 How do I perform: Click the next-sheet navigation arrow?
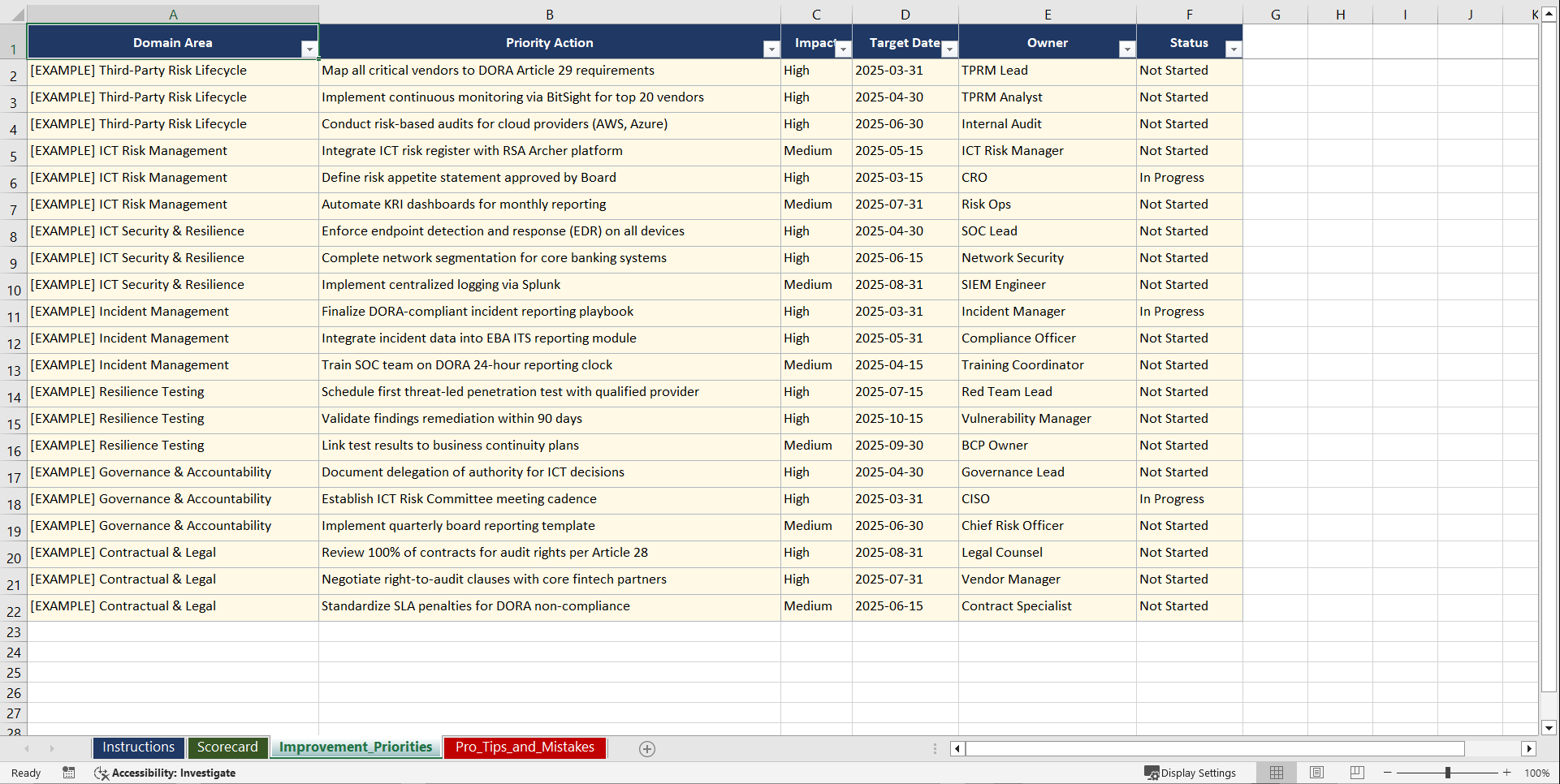[x=52, y=748]
